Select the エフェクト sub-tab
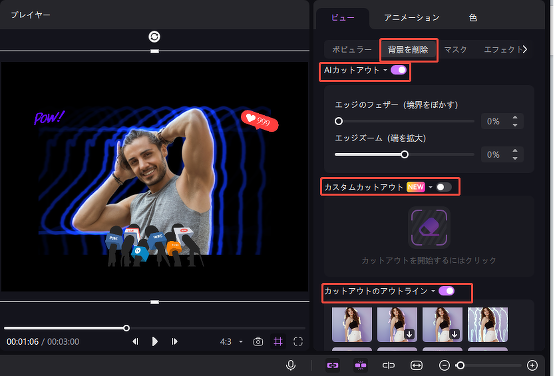Image resolution: width=554 pixels, height=376 pixels. pyautogui.click(x=503, y=49)
